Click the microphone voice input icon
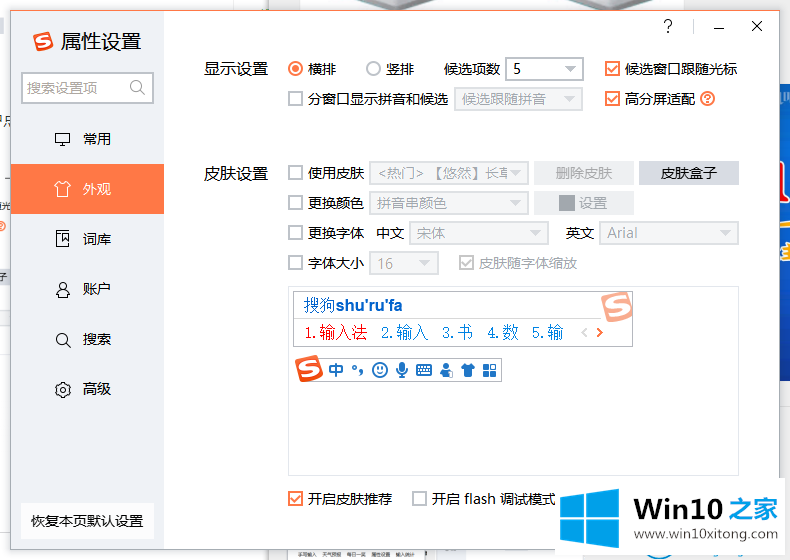 click(402, 370)
